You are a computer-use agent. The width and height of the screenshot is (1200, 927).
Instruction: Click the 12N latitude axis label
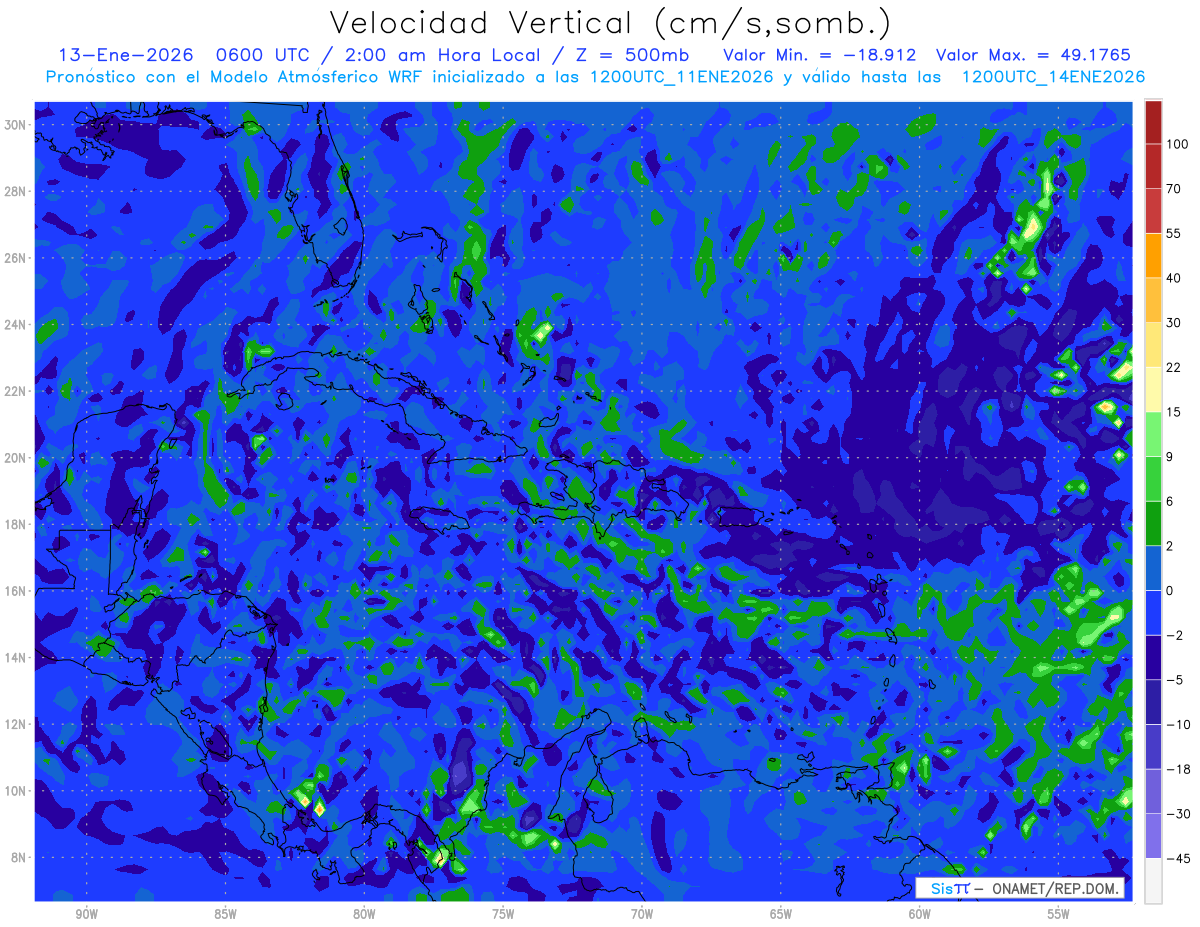click(x=17, y=723)
